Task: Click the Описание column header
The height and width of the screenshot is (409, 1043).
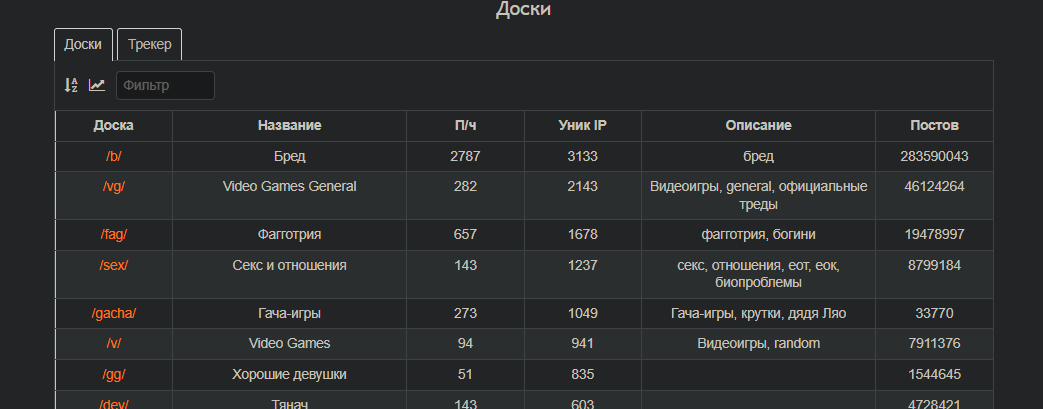Action: 758,126
